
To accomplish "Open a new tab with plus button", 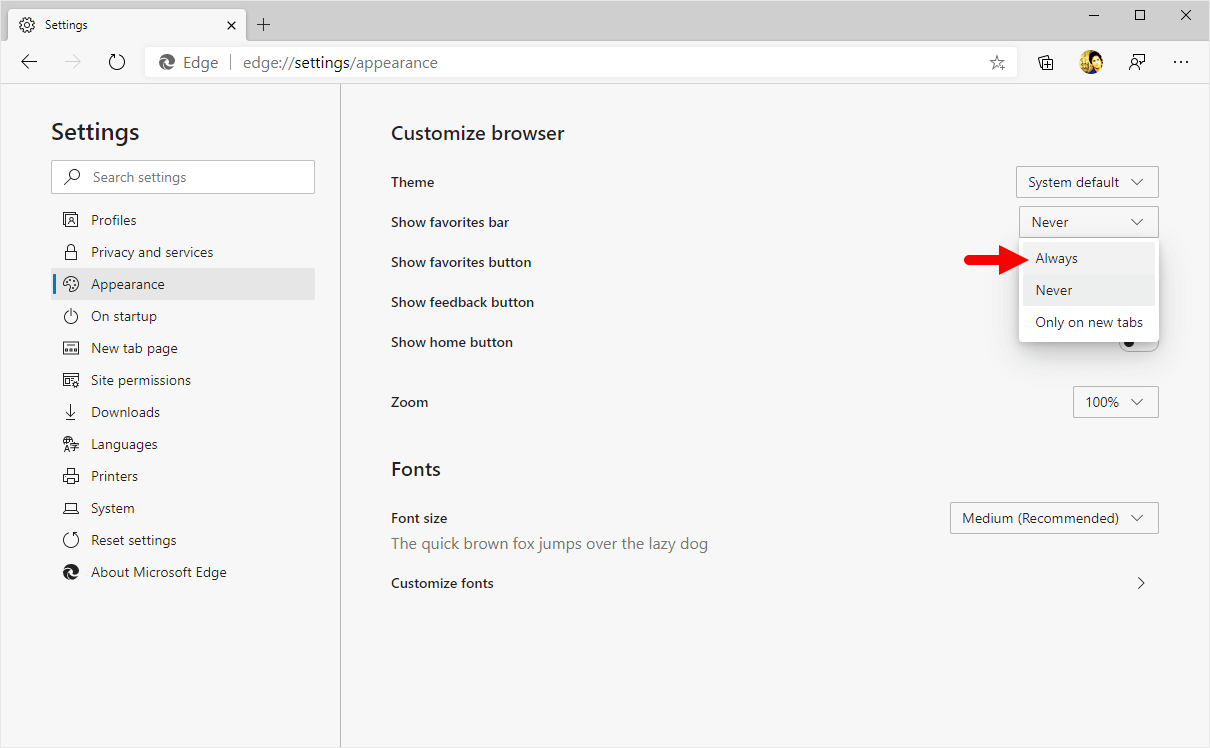I will (x=264, y=24).
